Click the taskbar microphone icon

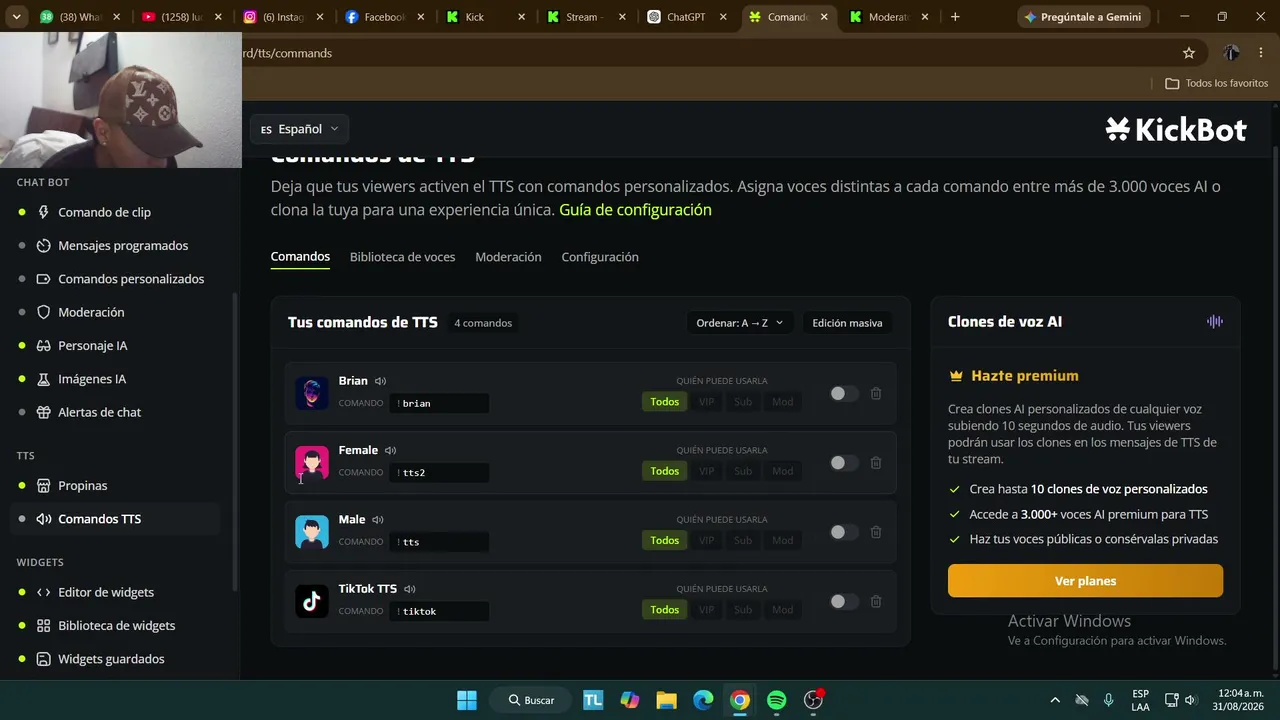(1108, 700)
